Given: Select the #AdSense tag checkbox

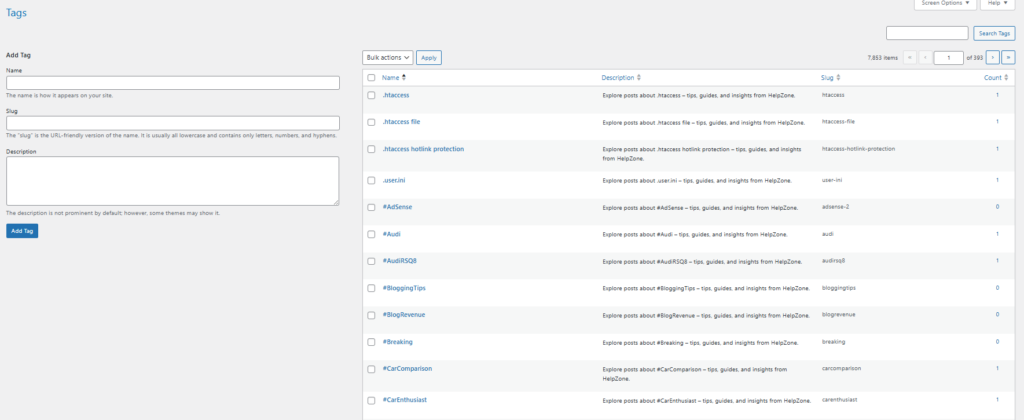Looking at the screenshot, I should pyautogui.click(x=371, y=207).
